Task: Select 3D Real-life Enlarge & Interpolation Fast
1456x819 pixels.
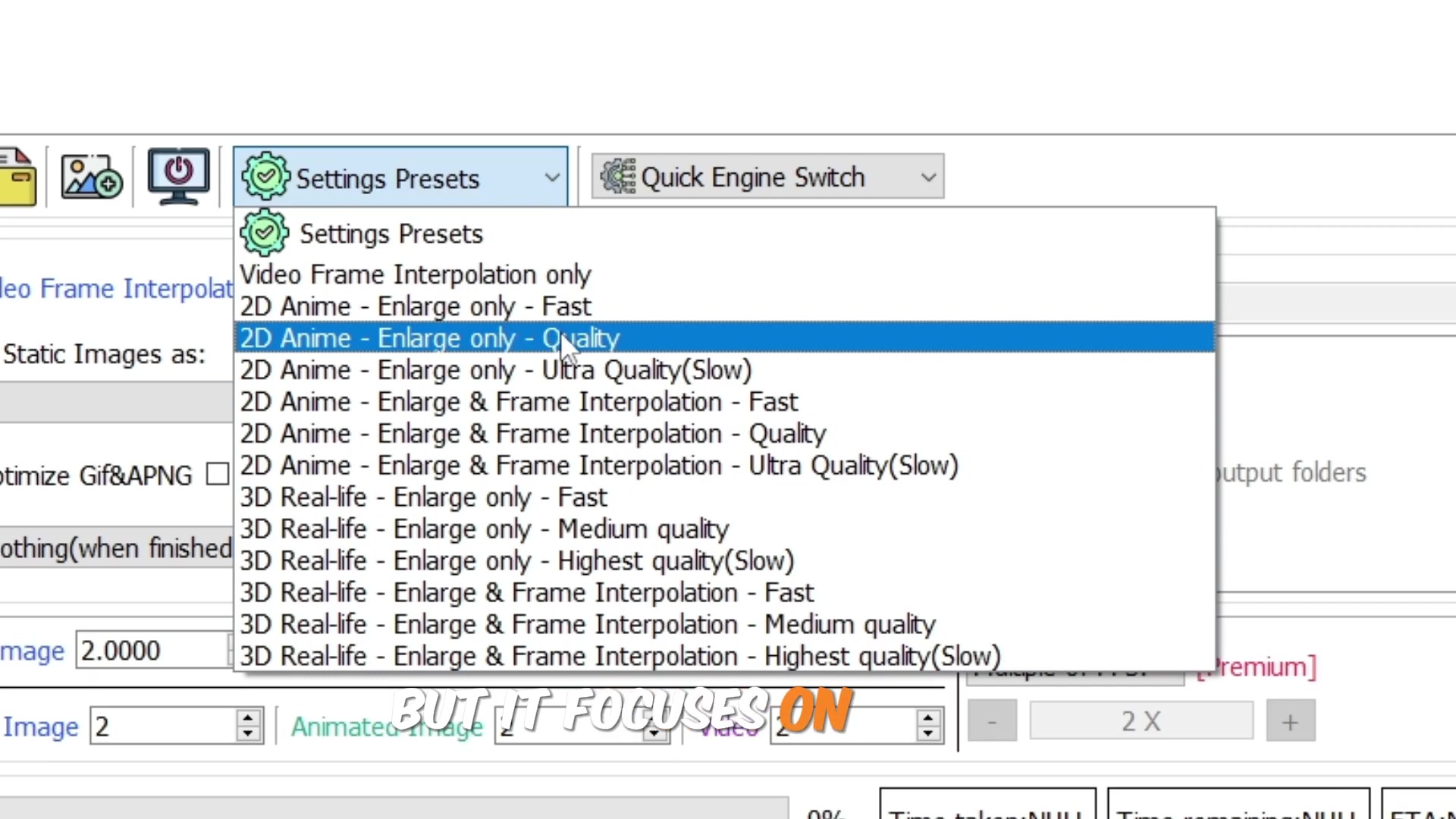Action: [x=526, y=592]
